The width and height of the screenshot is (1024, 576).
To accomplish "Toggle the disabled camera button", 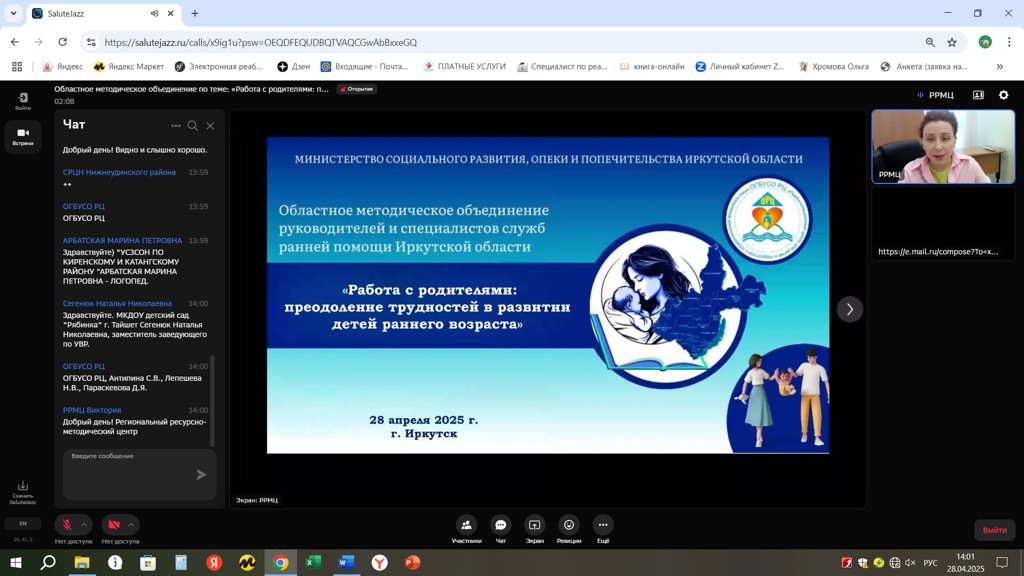I will click(114, 525).
